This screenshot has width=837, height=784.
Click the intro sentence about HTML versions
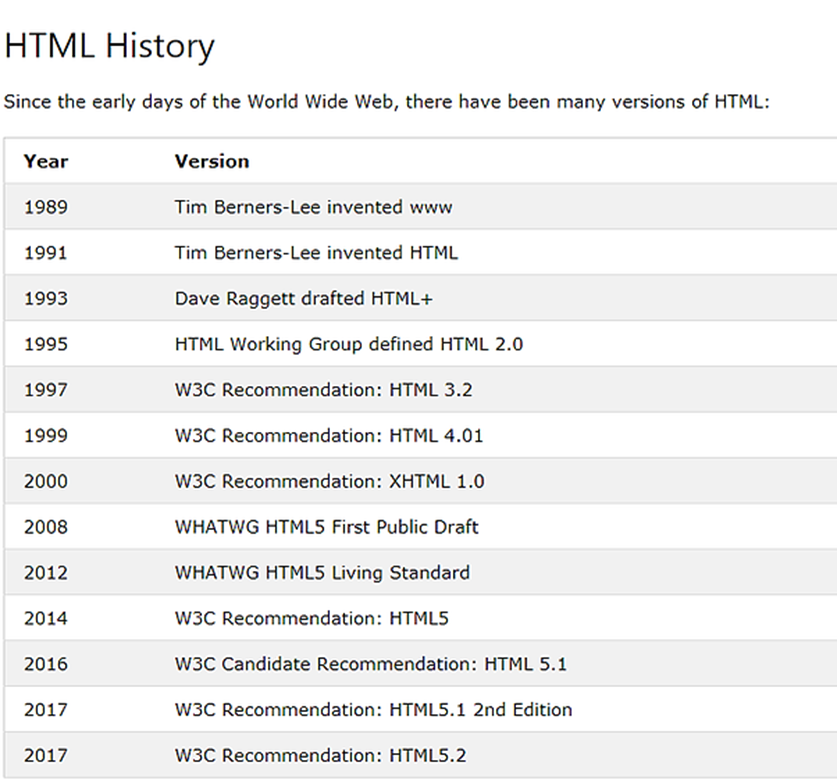tap(386, 102)
